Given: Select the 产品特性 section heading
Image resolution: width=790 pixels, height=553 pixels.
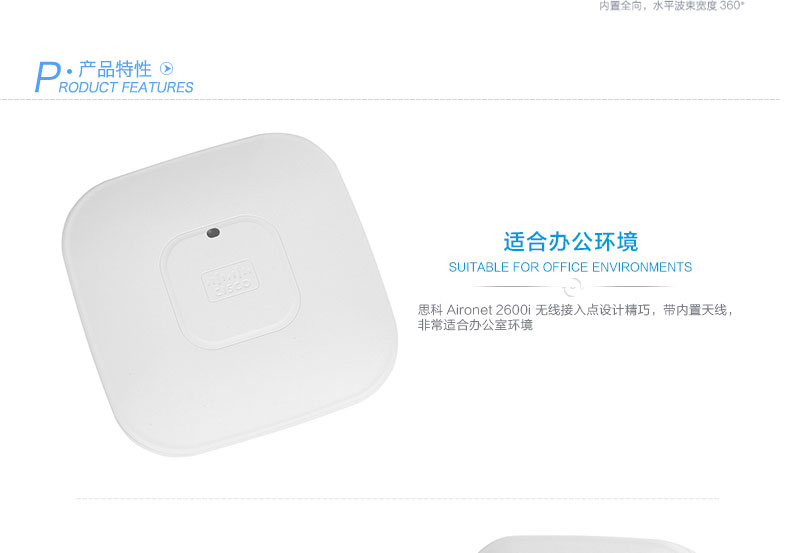Looking at the screenshot, I should pos(115,69).
